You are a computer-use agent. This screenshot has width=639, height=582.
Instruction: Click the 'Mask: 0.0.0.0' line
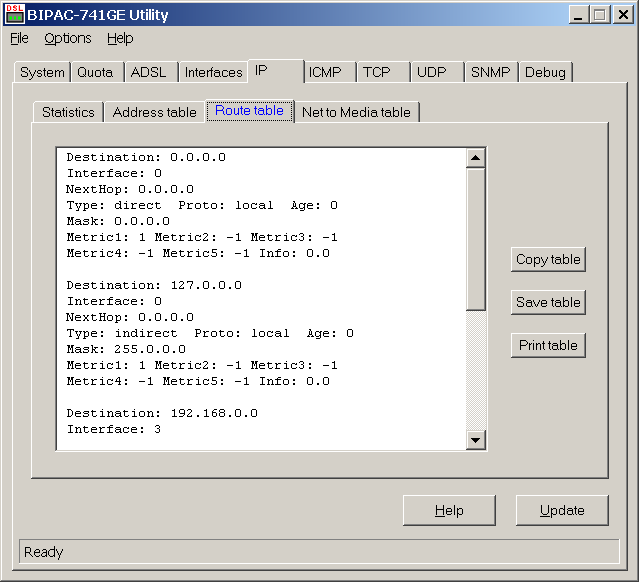[x=118, y=221]
